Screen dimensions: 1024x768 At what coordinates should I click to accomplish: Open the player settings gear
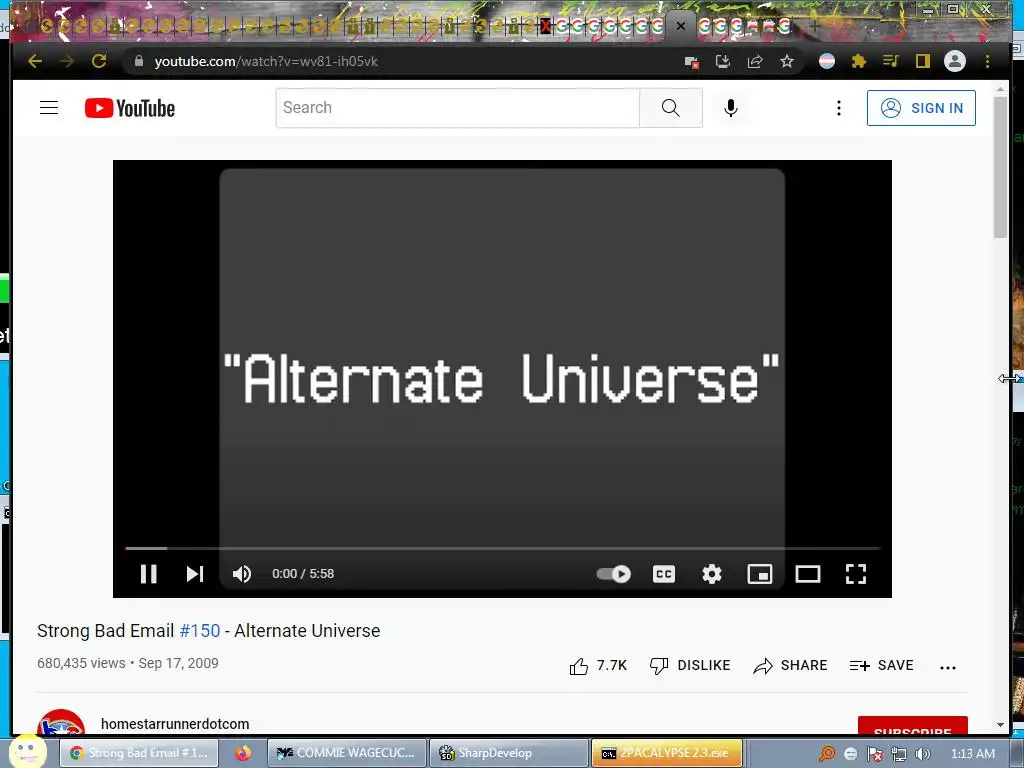click(712, 573)
